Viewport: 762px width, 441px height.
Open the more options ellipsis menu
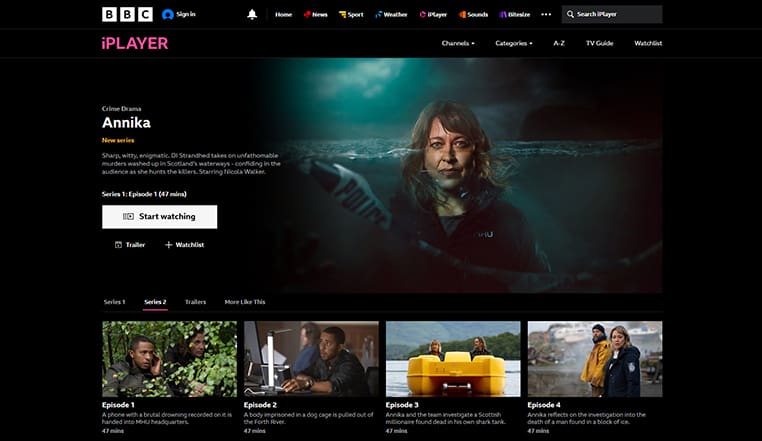tap(546, 15)
